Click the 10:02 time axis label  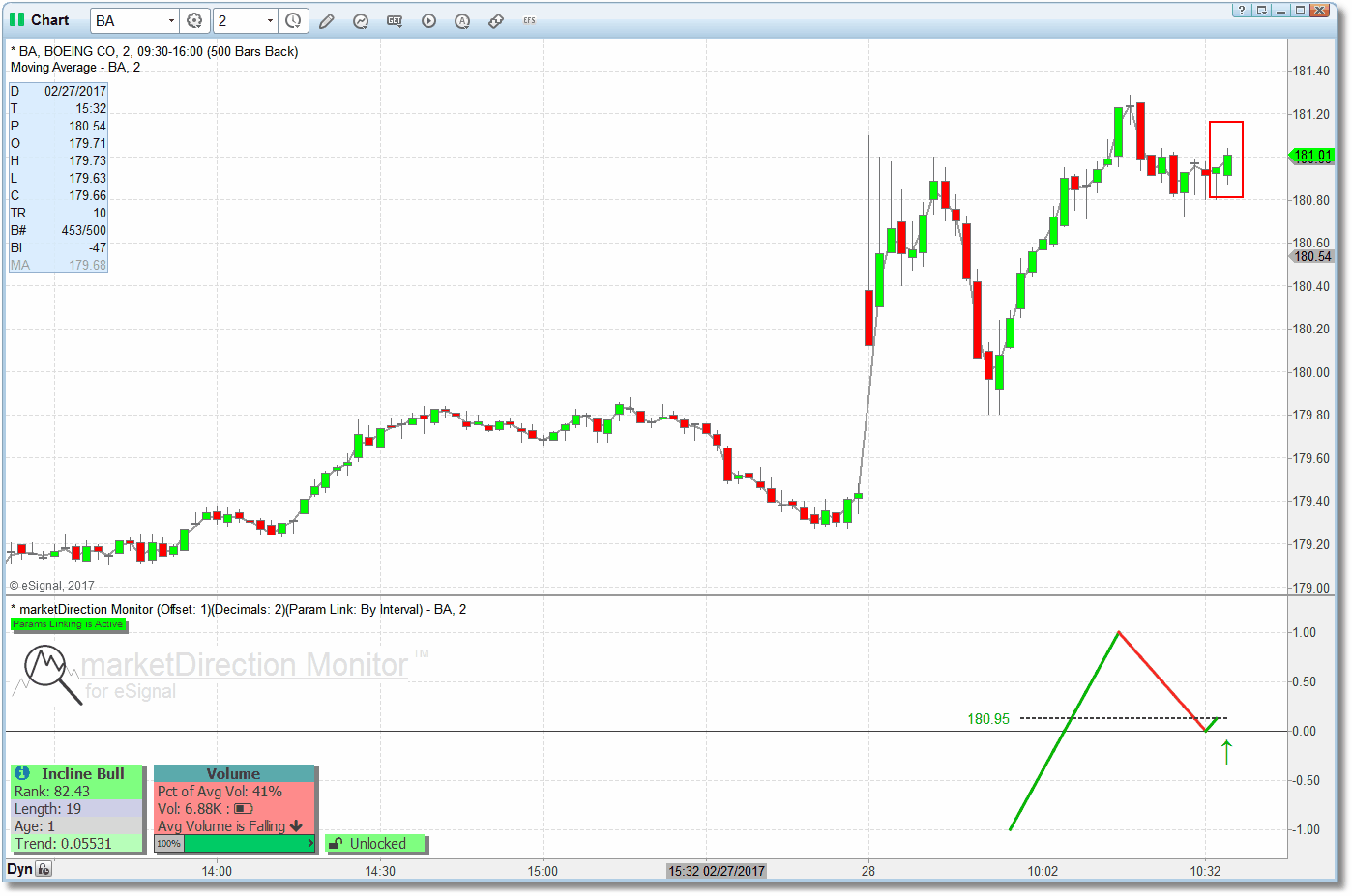click(1043, 871)
